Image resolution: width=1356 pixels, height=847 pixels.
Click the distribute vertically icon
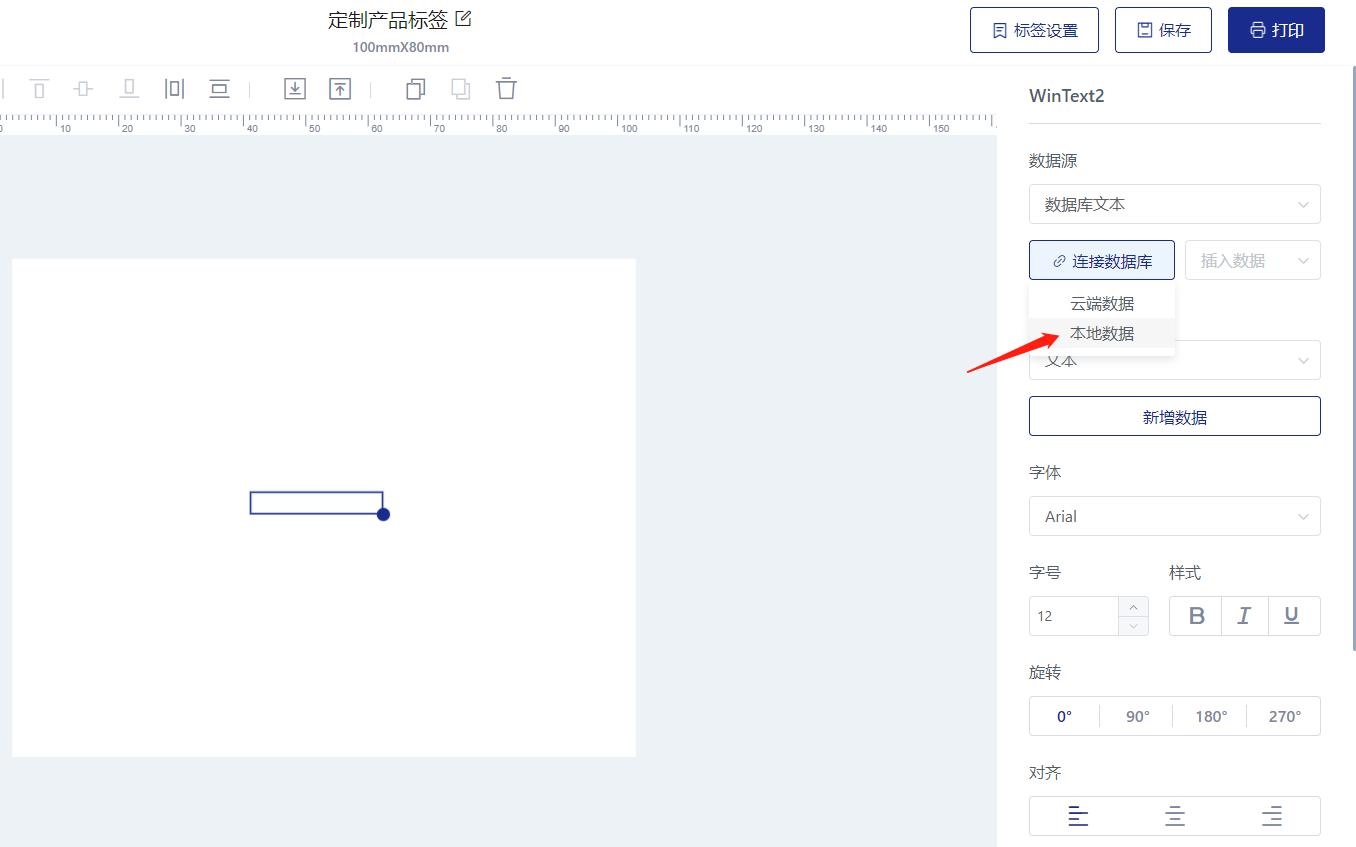point(219,89)
